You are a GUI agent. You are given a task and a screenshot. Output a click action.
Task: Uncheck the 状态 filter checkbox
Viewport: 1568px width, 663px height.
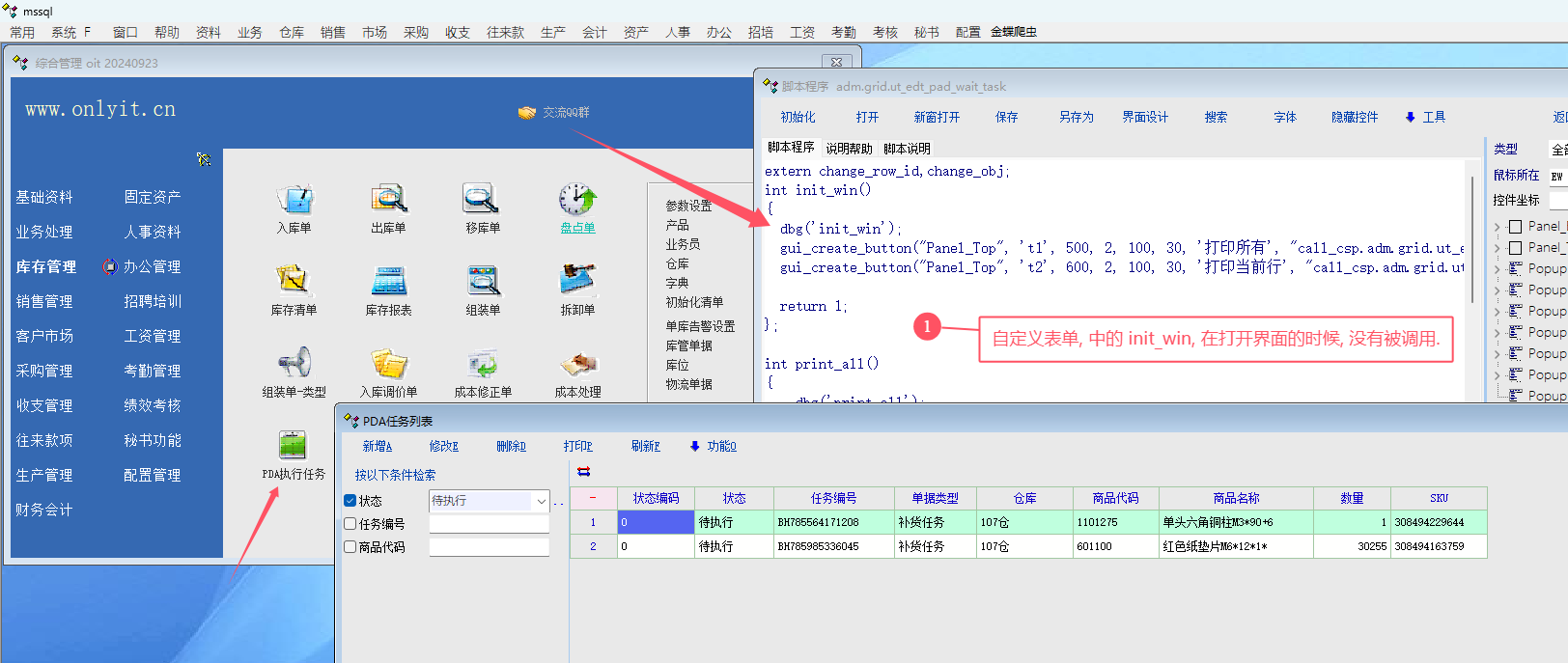point(350,501)
